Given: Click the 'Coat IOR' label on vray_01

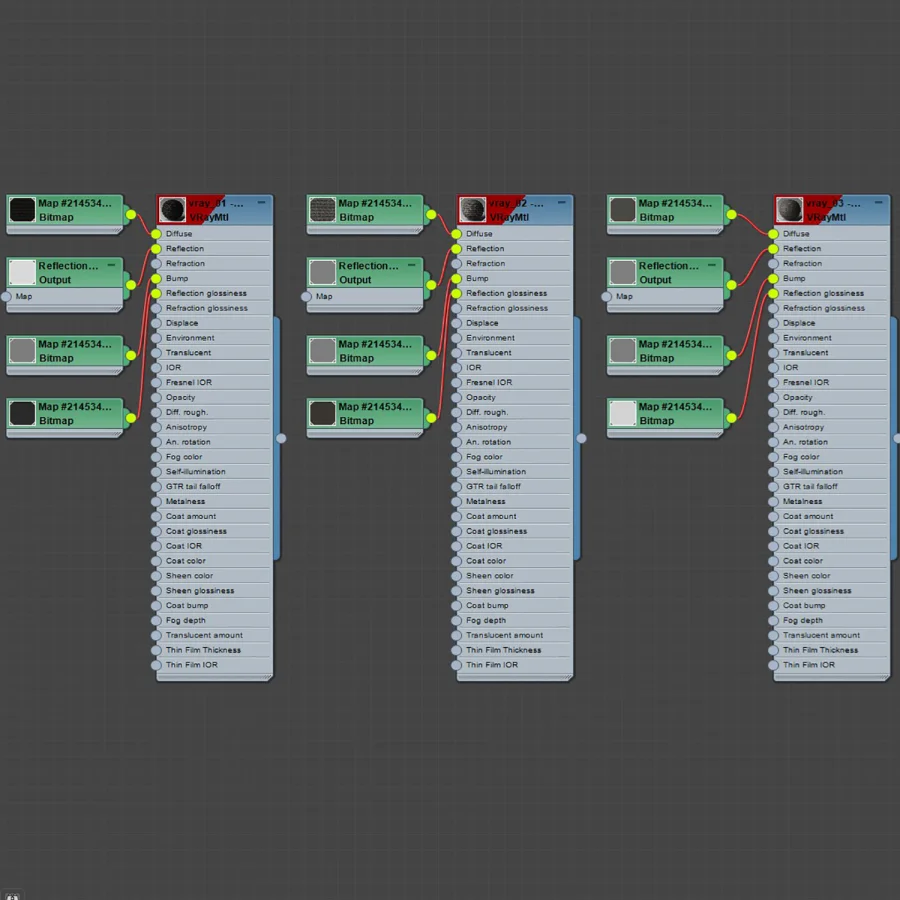Looking at the screenshot, I should tap(184, 546).
